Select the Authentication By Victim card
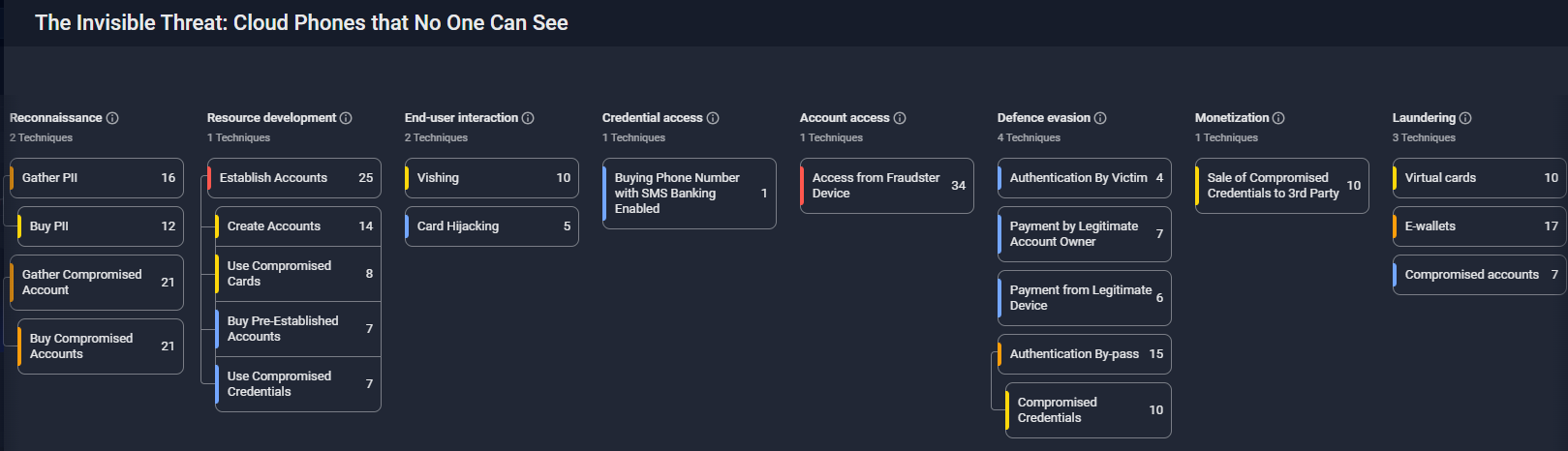The height and width of the screenshot is (451, 1568). click(x=1085, y=178)
